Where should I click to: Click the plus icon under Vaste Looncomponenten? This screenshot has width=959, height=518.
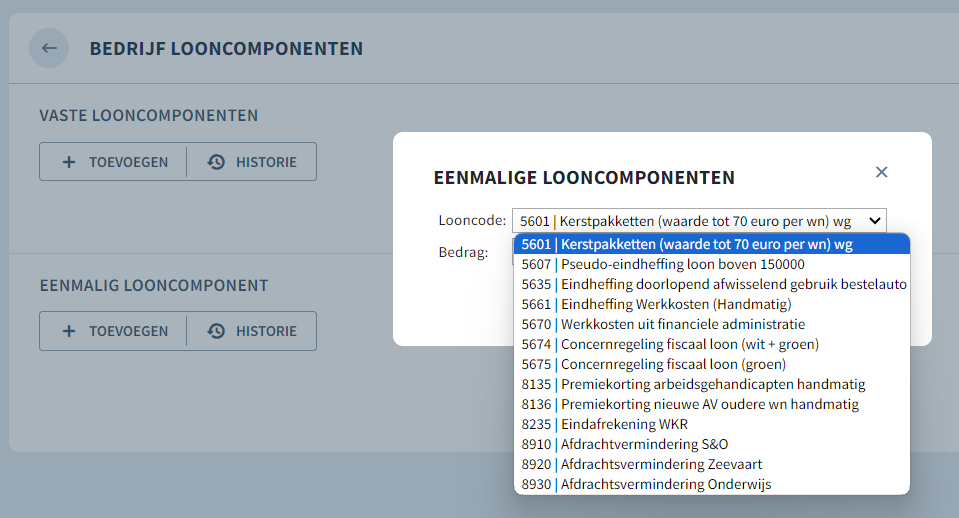point(69,162)
